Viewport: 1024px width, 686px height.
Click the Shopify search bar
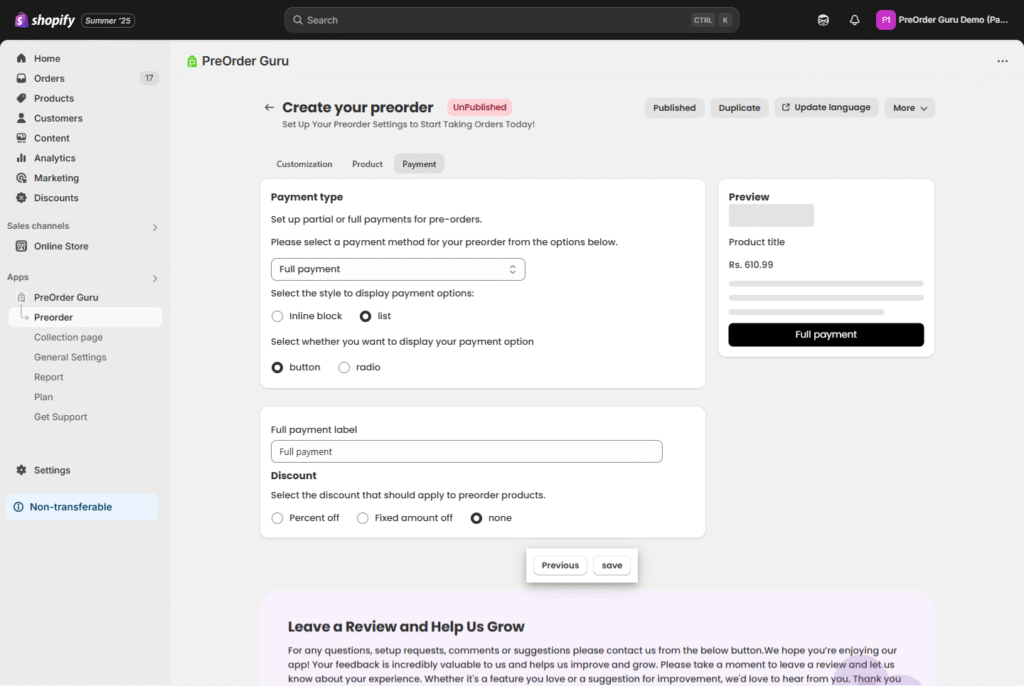click(511, 20)
